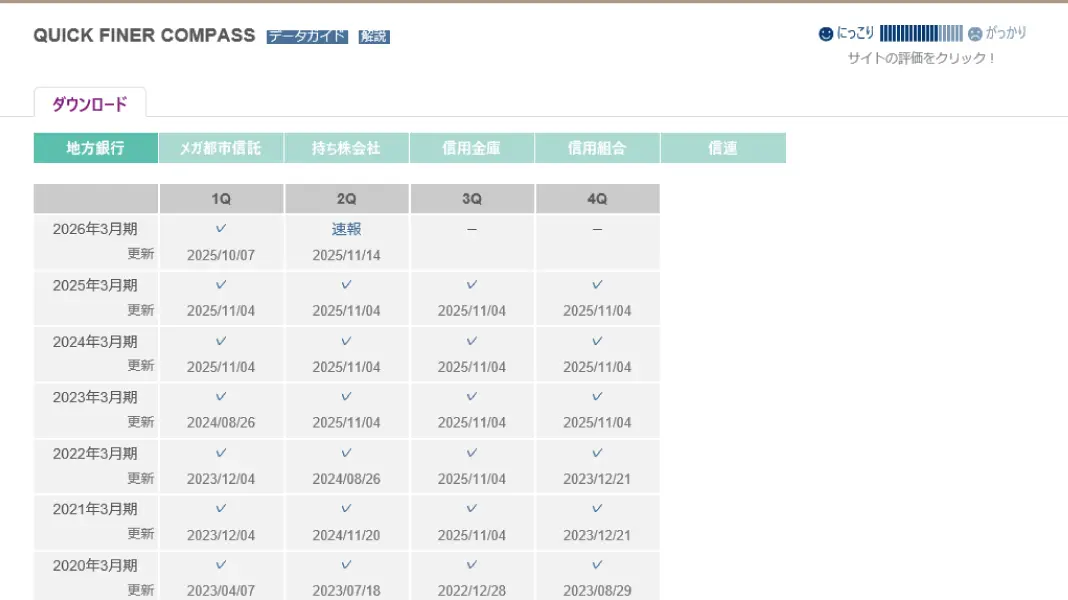Click the 1Q column header

pyautogui.click(x=221, y=199)
